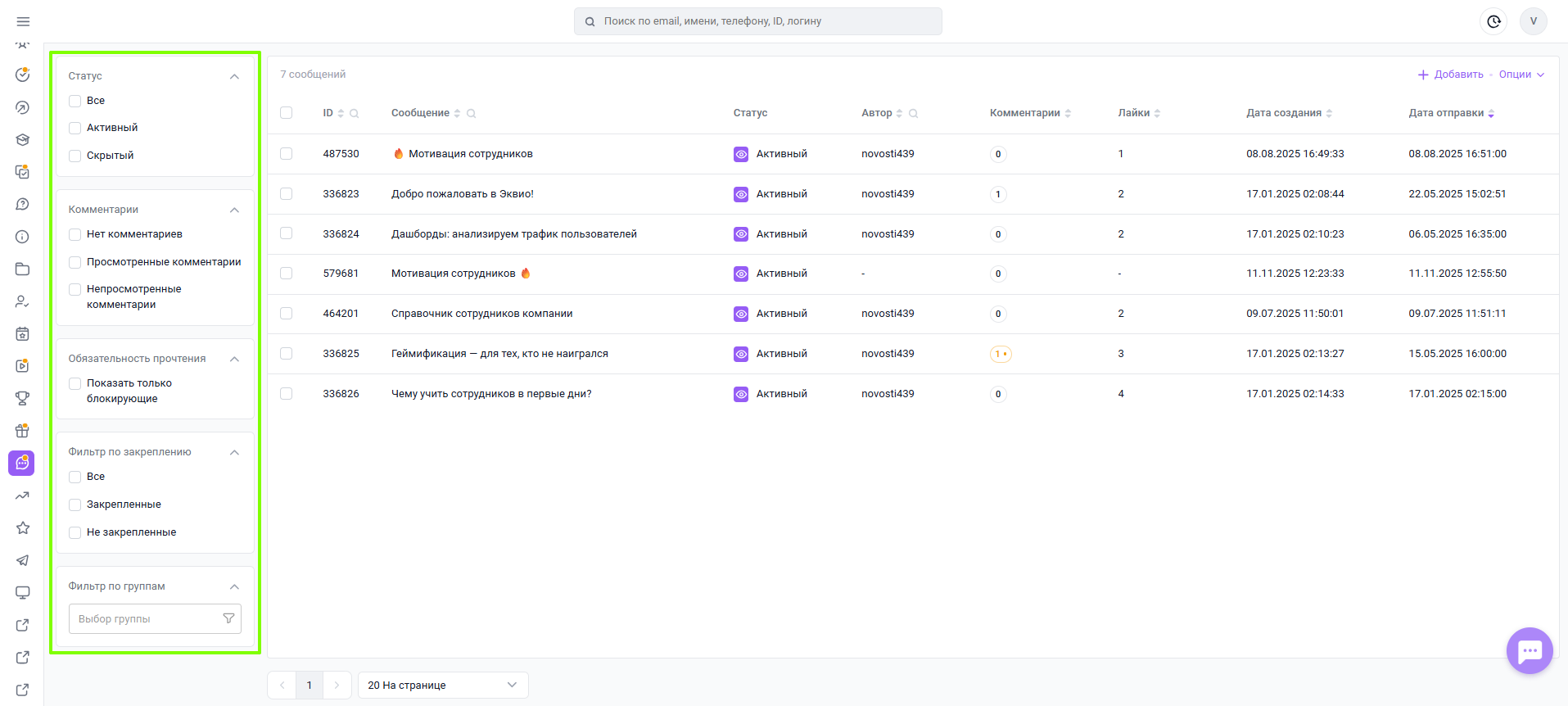
Task: Collapse Фильтр по закреплению section
Action: pos(235,452)
